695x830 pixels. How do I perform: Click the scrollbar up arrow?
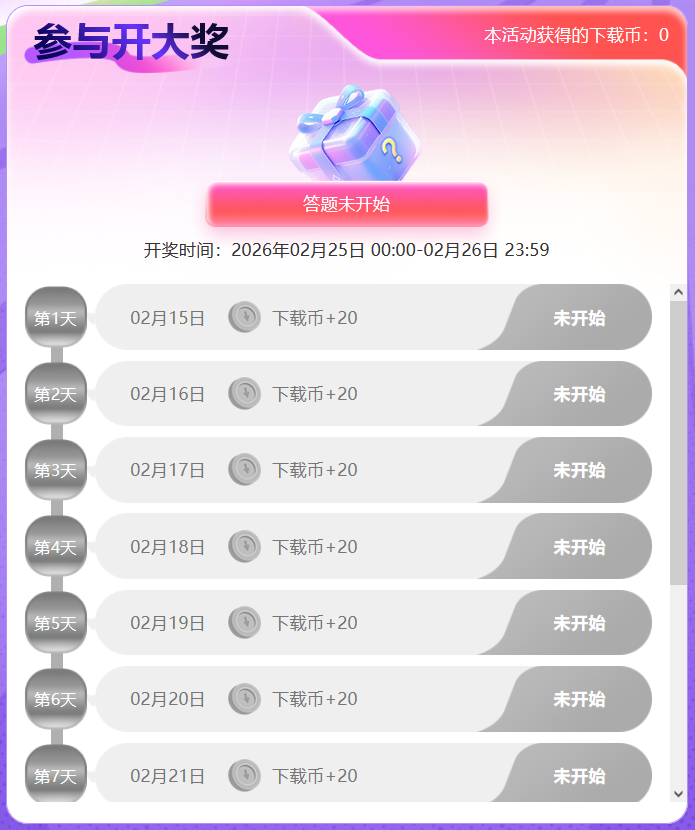[679, 293]
